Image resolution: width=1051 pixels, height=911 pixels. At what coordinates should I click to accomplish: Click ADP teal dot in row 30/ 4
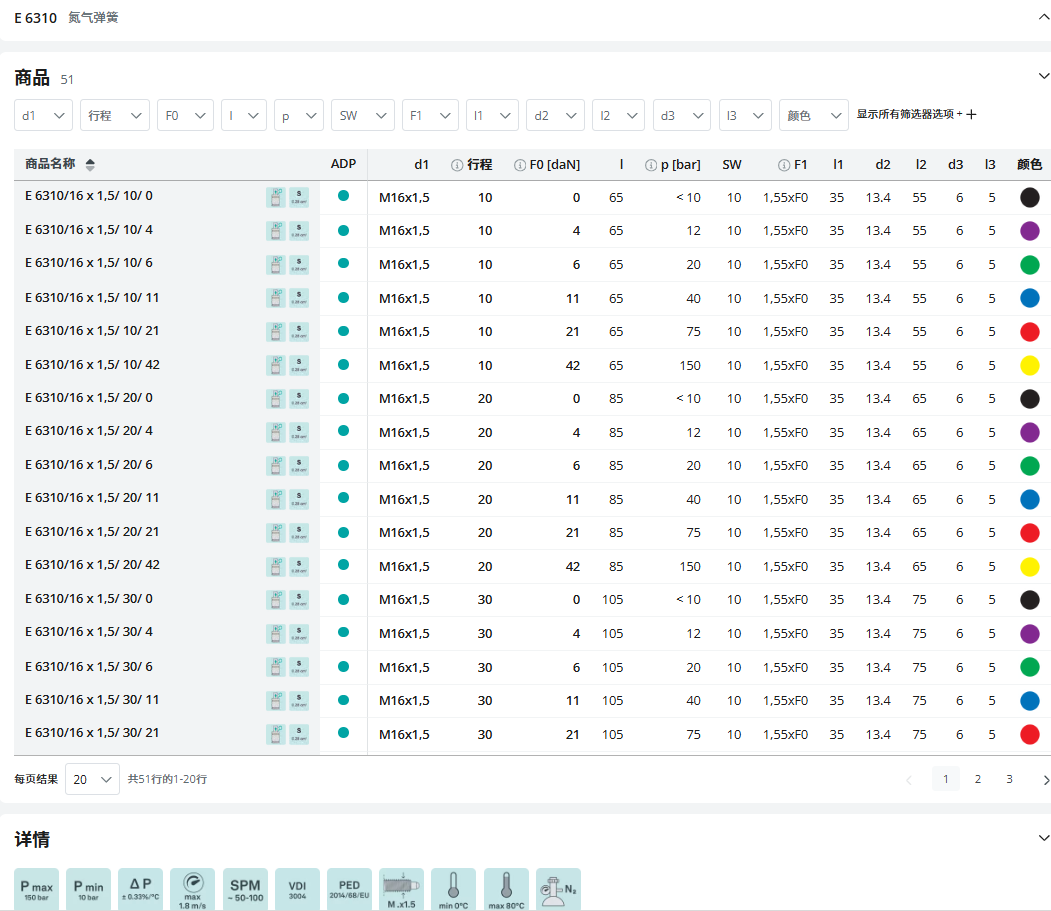tap(343, 631)
